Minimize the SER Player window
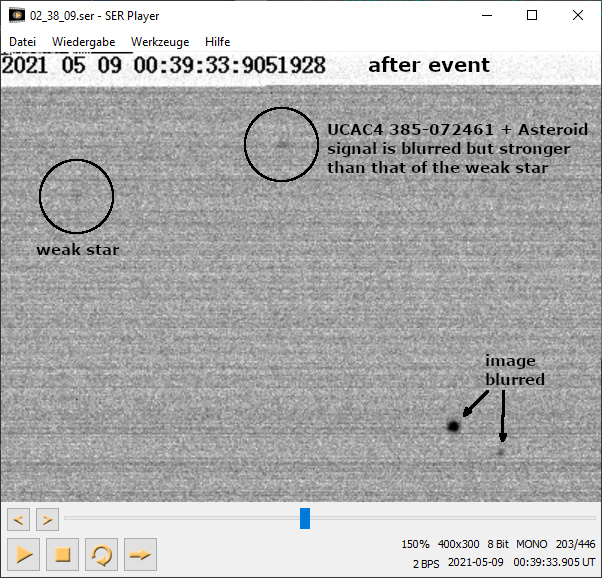Image resolution: width=602 pixels, height=578 pixels. coord(486,16)
